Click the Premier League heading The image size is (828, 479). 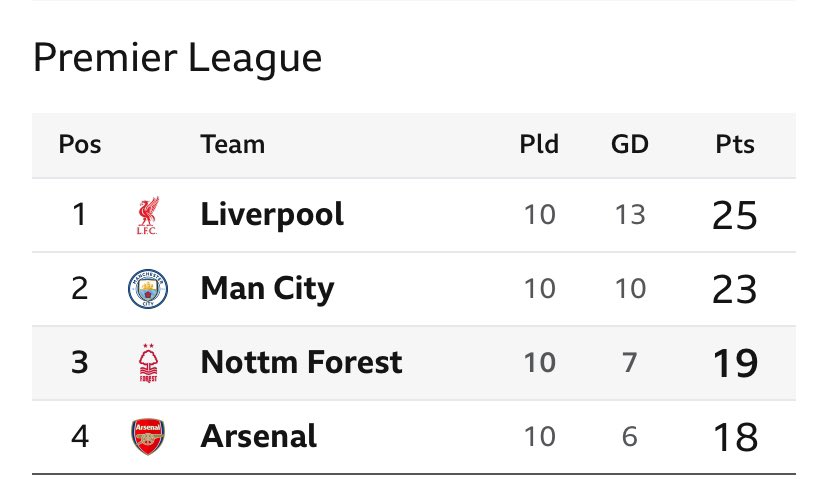[177, 58]
